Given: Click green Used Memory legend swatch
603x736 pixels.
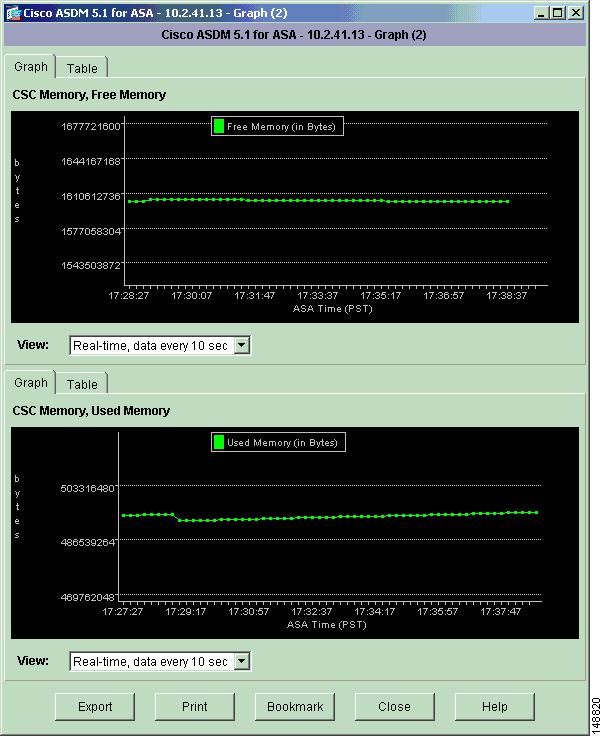Looking at the screenshot, I should [219, 442].
